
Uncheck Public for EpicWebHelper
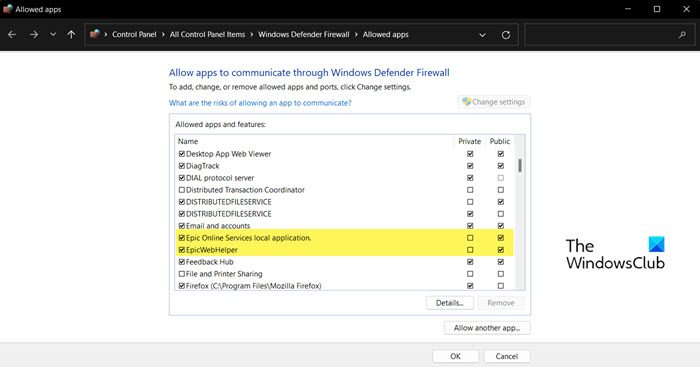click(x=501, y=250)
